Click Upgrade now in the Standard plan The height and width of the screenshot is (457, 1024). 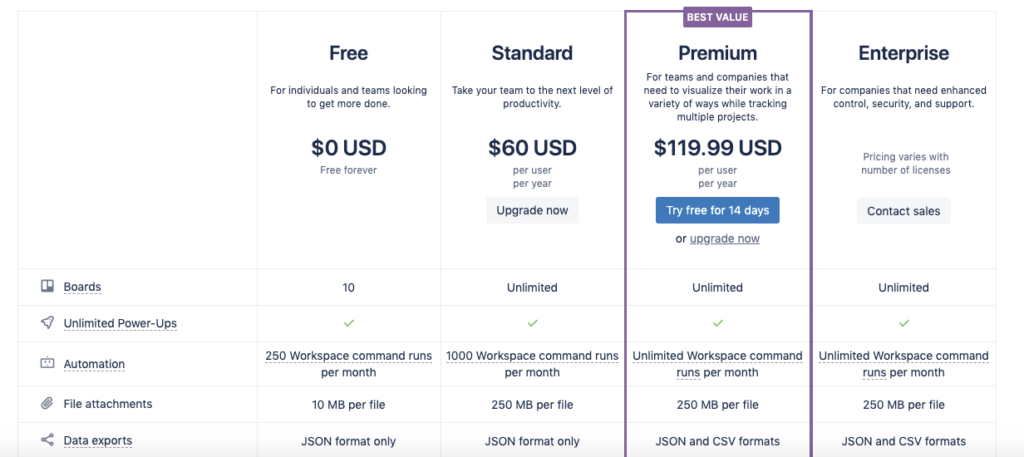point(532,211)
